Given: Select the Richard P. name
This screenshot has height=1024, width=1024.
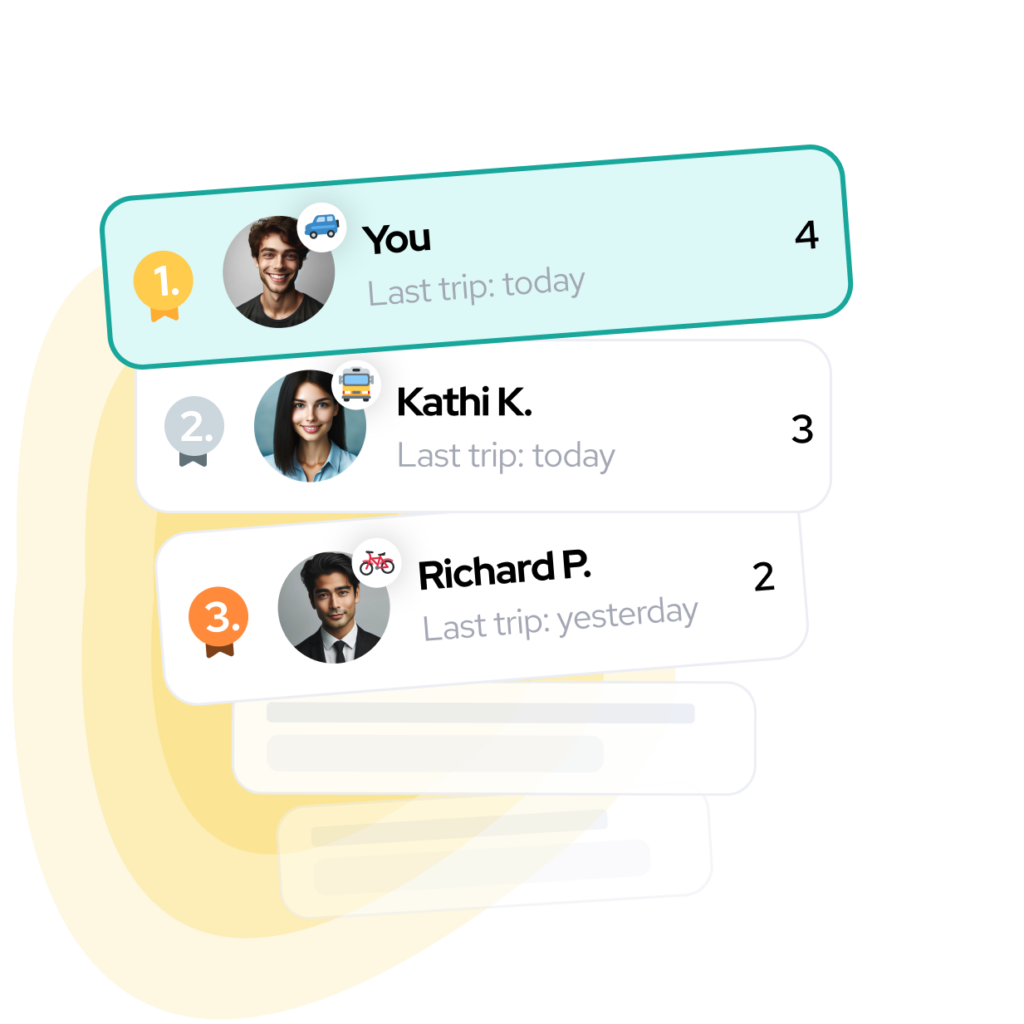Looking at the screenshot, I should [504, 570].
